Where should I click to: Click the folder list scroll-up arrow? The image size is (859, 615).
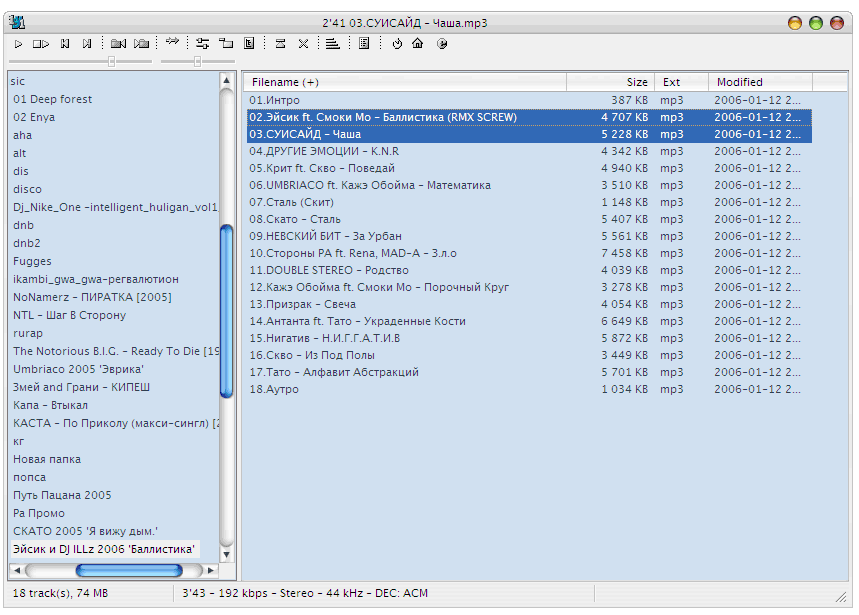click(x=227, y=81)
